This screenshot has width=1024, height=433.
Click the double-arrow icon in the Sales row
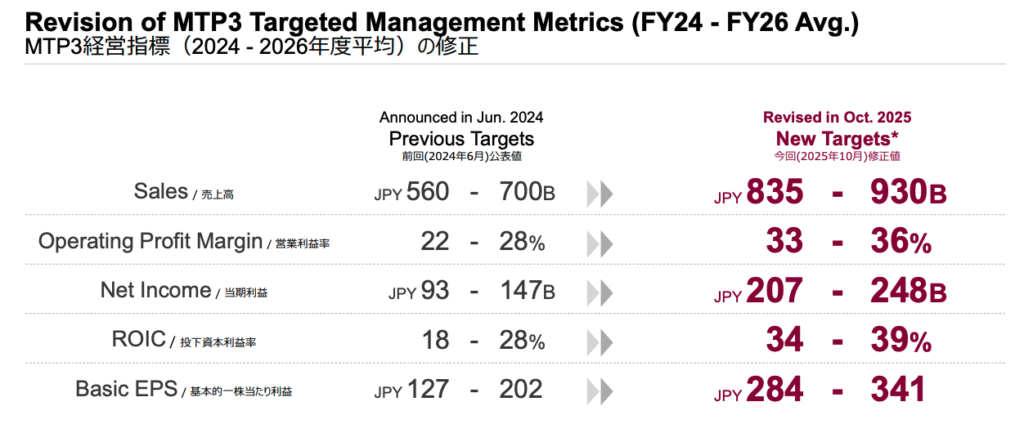tap(599, 194)
